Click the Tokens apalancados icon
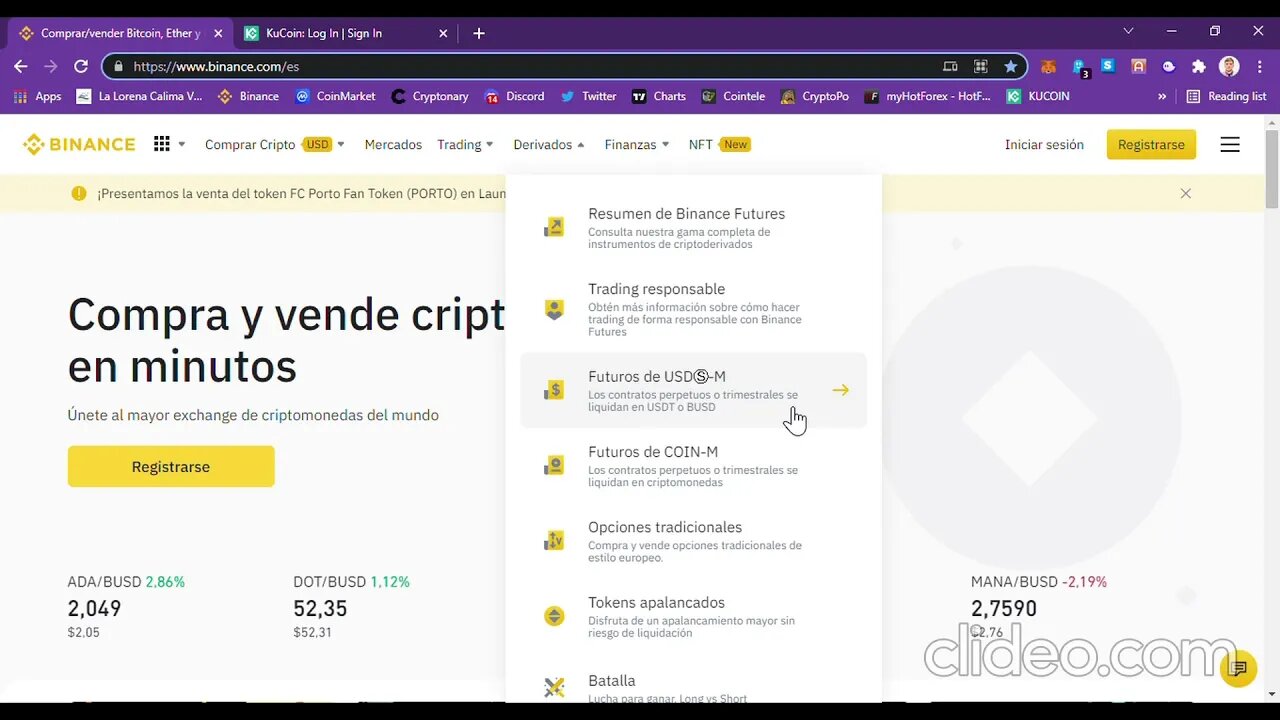1280x720 pixels. [x=554, y=616]
